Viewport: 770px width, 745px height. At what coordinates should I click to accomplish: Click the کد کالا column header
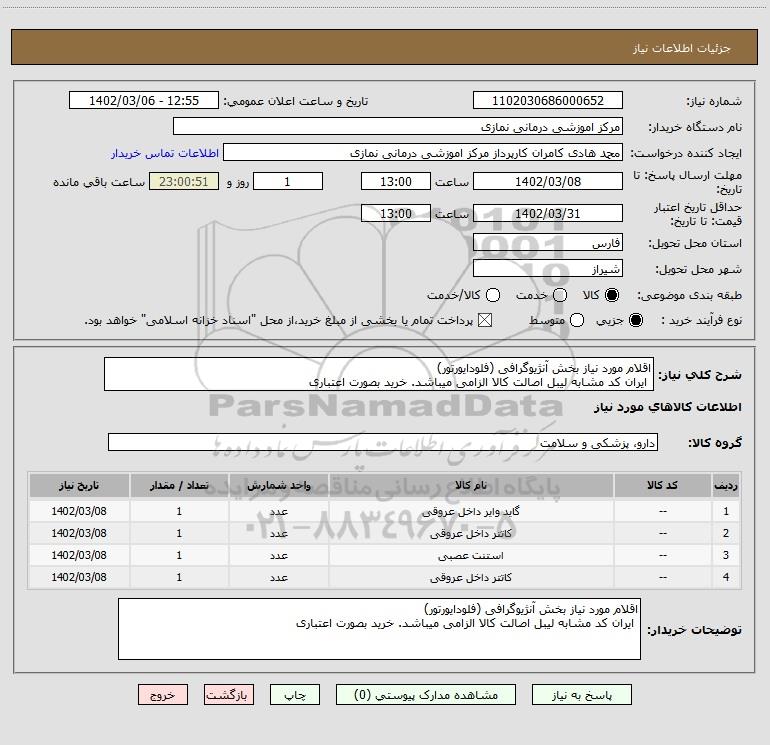(662, 486)
